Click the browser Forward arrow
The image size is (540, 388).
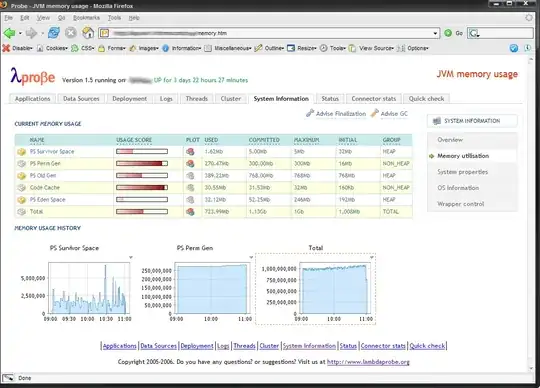(x=31, y=33)
